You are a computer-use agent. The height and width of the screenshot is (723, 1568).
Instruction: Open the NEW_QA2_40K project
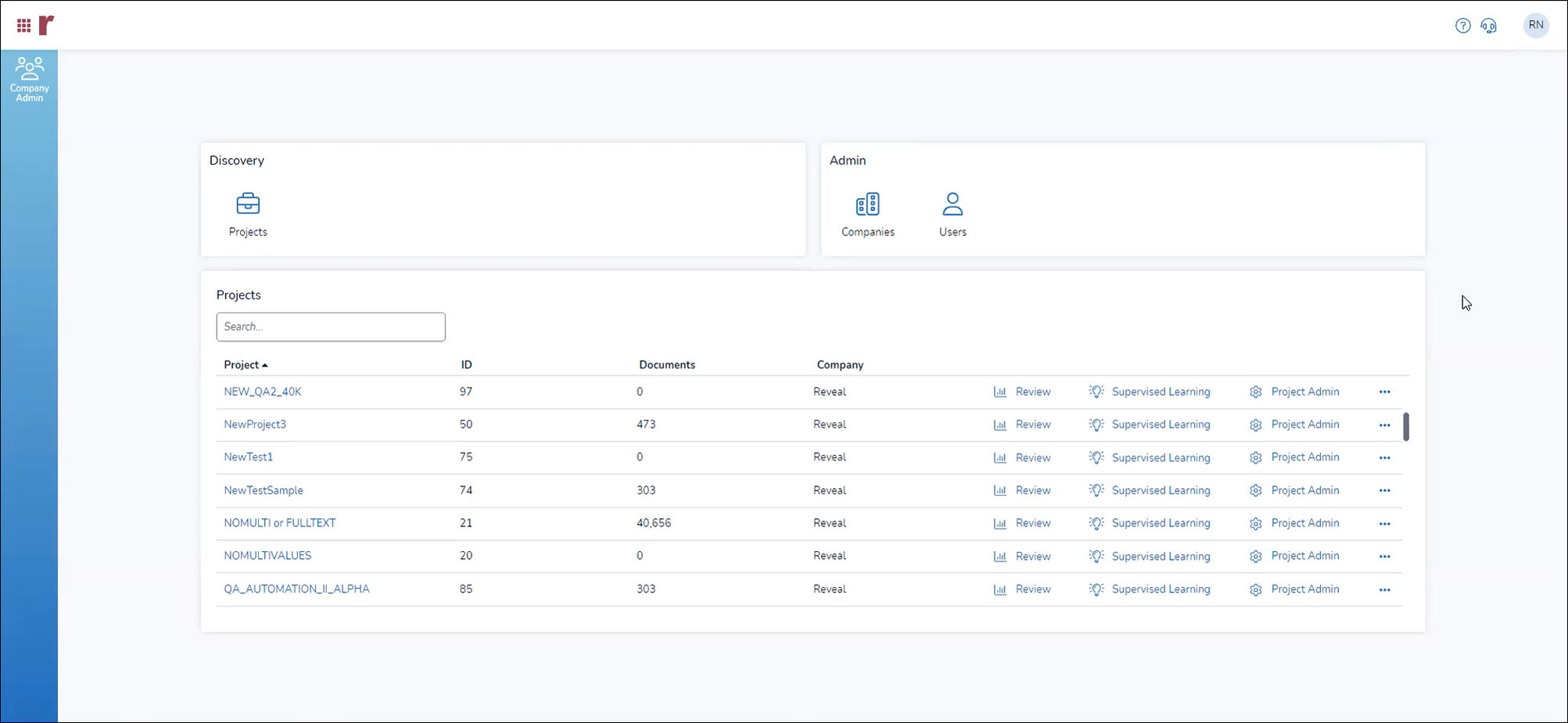click(263, 391)
